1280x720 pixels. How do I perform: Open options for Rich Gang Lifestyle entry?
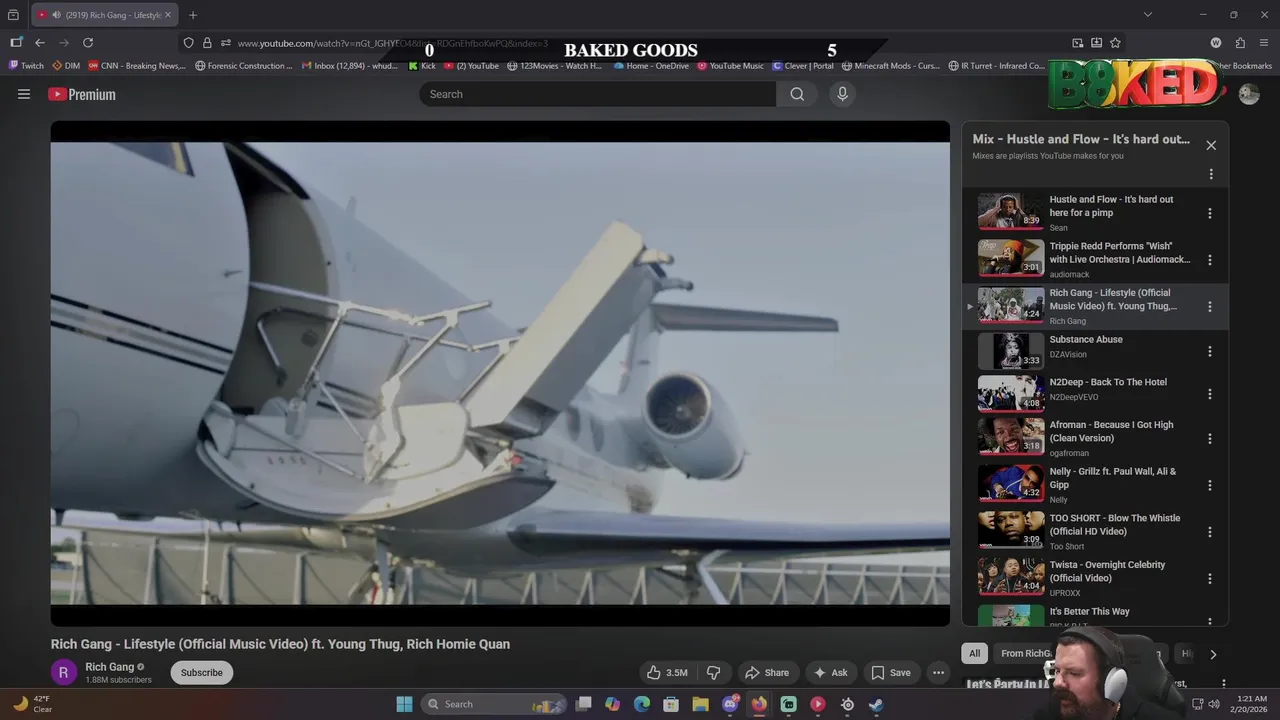(1210, 307)
